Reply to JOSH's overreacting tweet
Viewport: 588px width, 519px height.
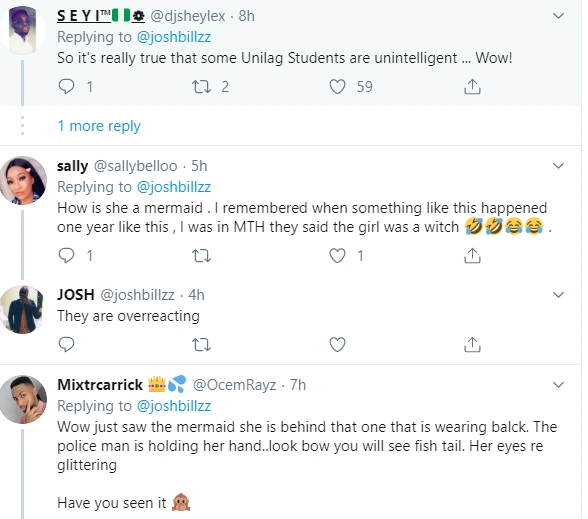point(66,344)
